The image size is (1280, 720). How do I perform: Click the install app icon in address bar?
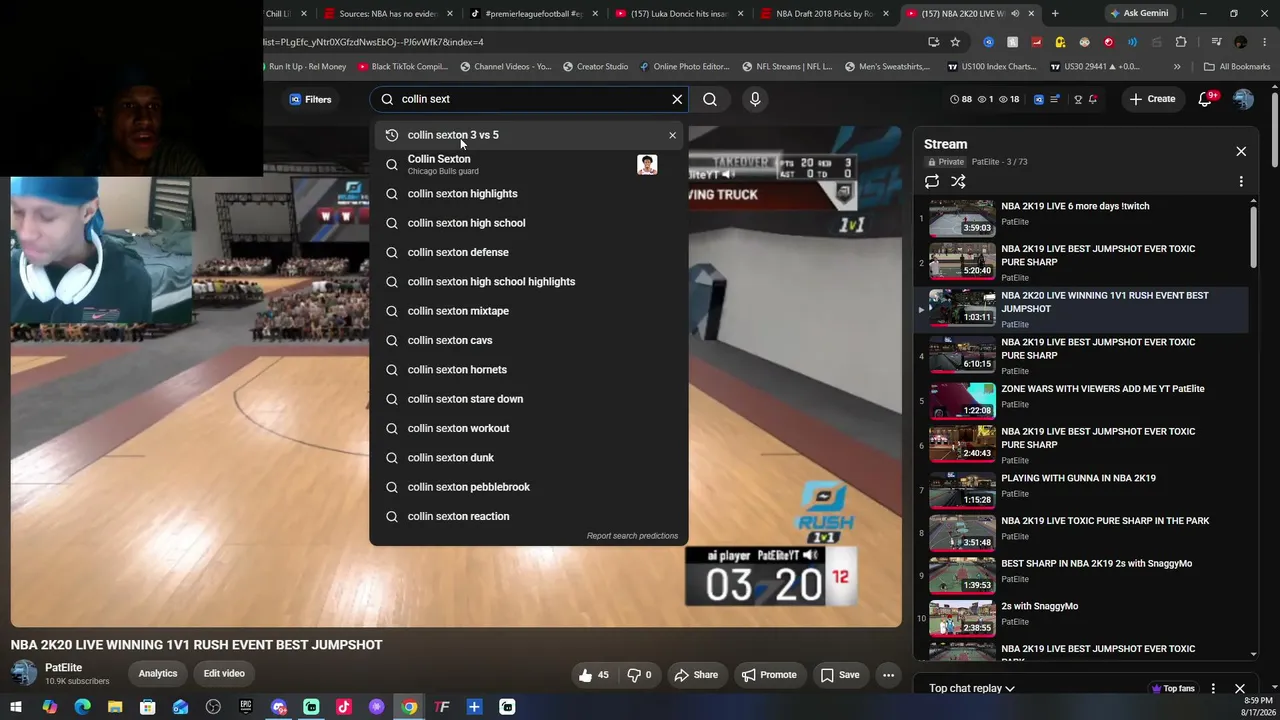(x=933, y=42)
